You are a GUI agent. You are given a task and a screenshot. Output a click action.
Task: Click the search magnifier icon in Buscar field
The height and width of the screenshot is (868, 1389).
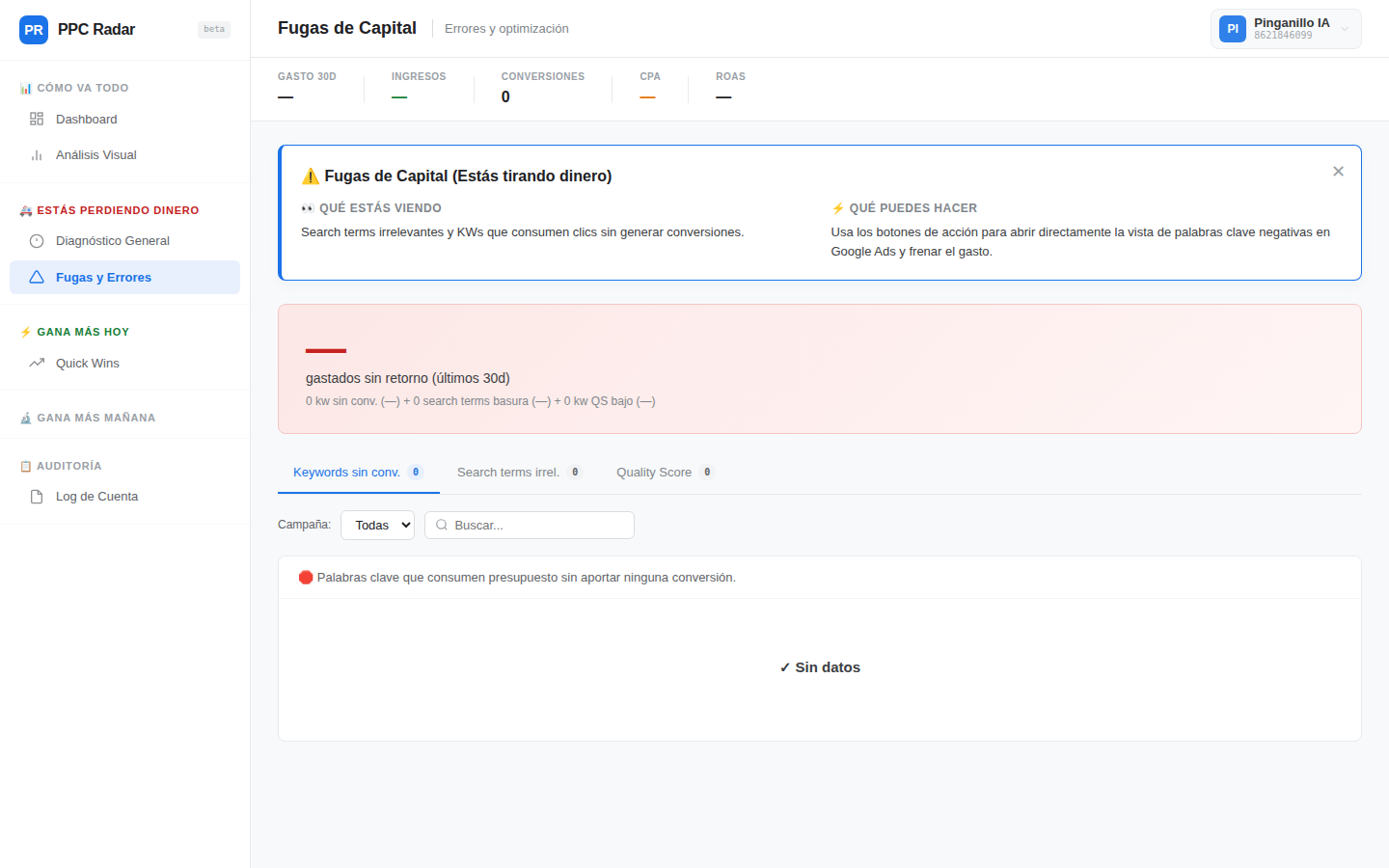[x=442, y=525]
